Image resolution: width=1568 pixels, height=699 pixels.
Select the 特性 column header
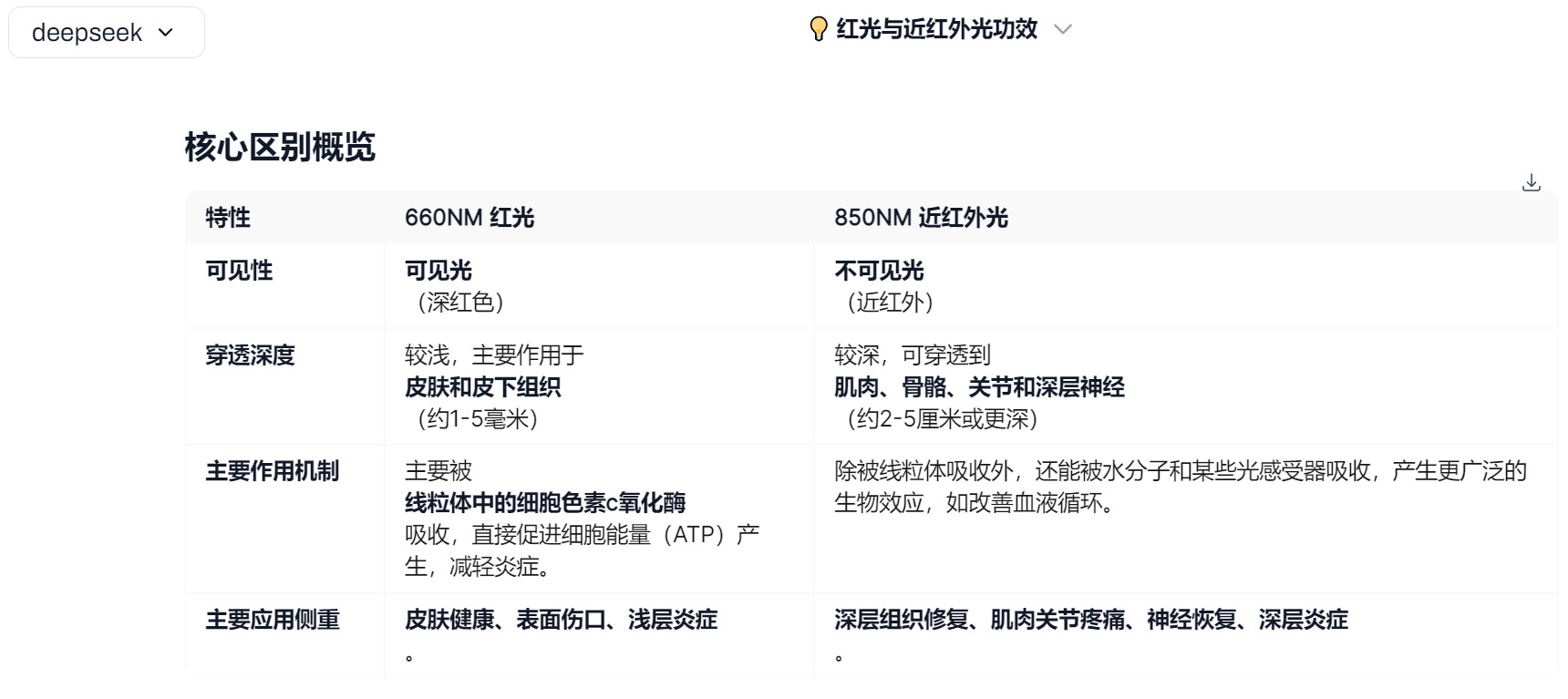point(228,218)
